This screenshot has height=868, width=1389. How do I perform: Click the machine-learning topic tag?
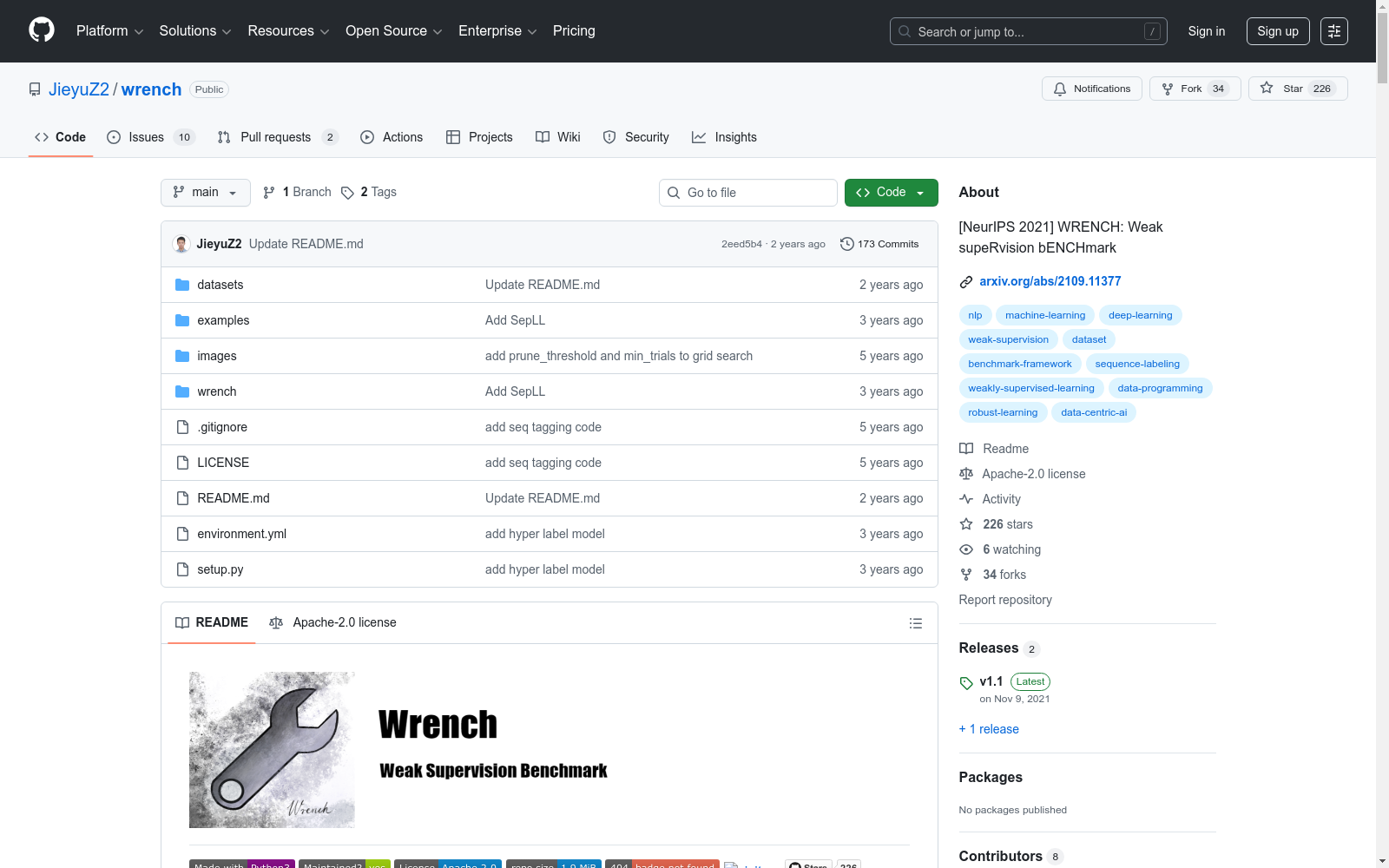(x=1045, y=315)
